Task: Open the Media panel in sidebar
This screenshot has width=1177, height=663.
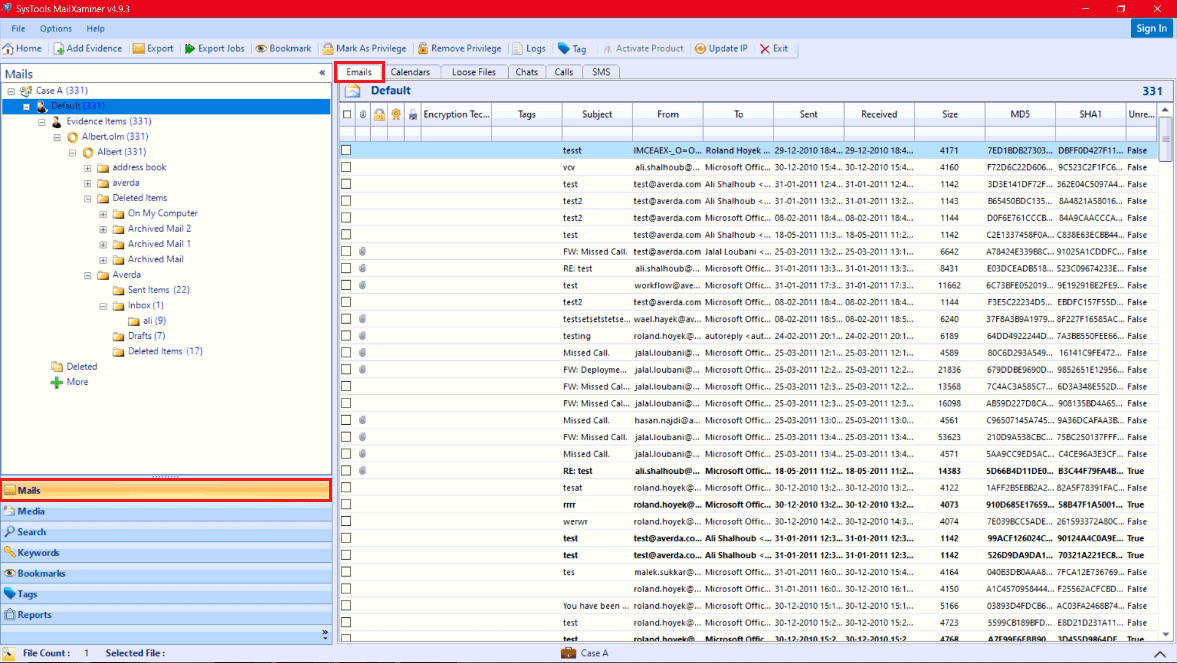Action: (166, 511)
